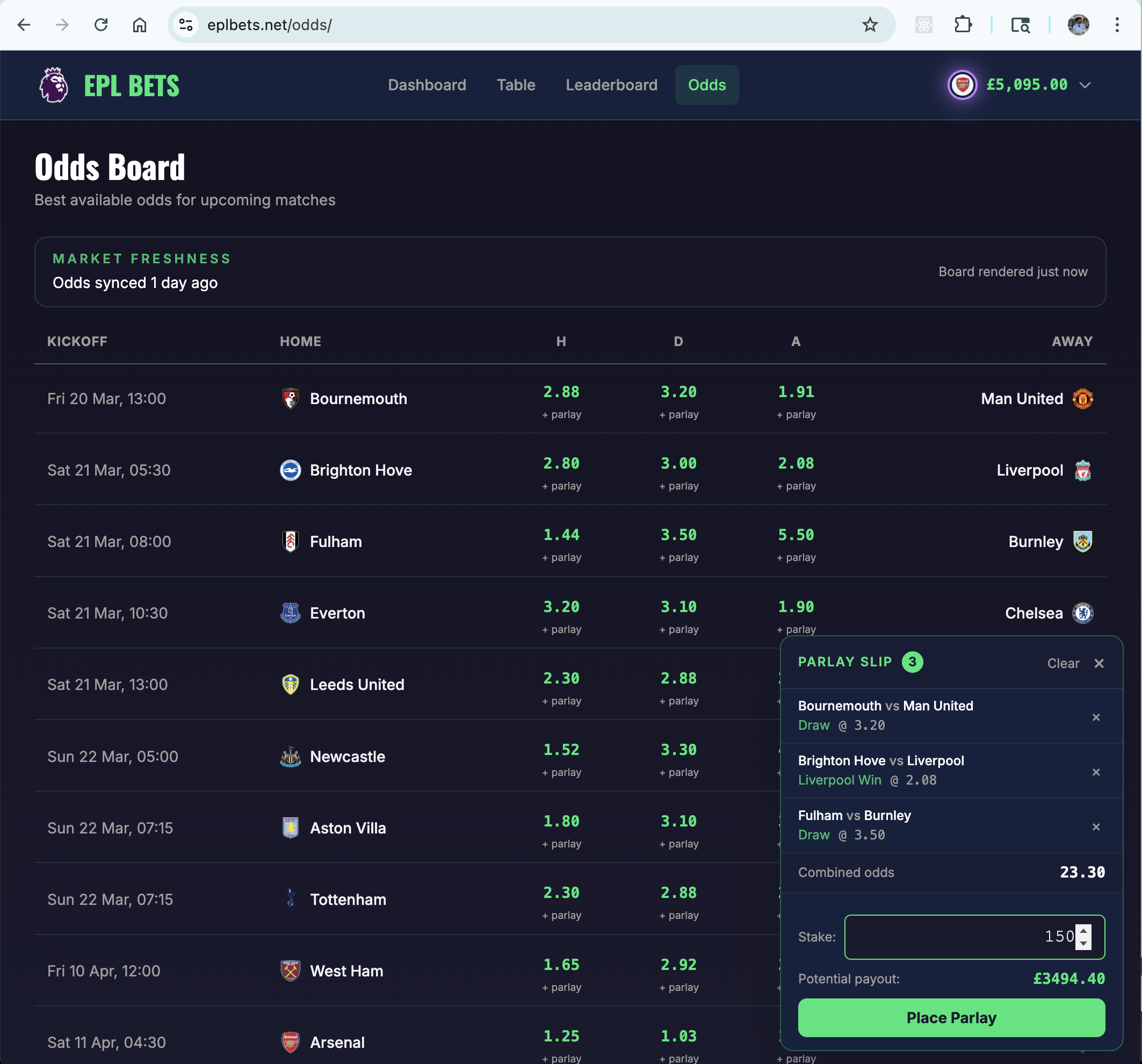
Task: Click the Burnley club badge
Action: coord(1082,541)
